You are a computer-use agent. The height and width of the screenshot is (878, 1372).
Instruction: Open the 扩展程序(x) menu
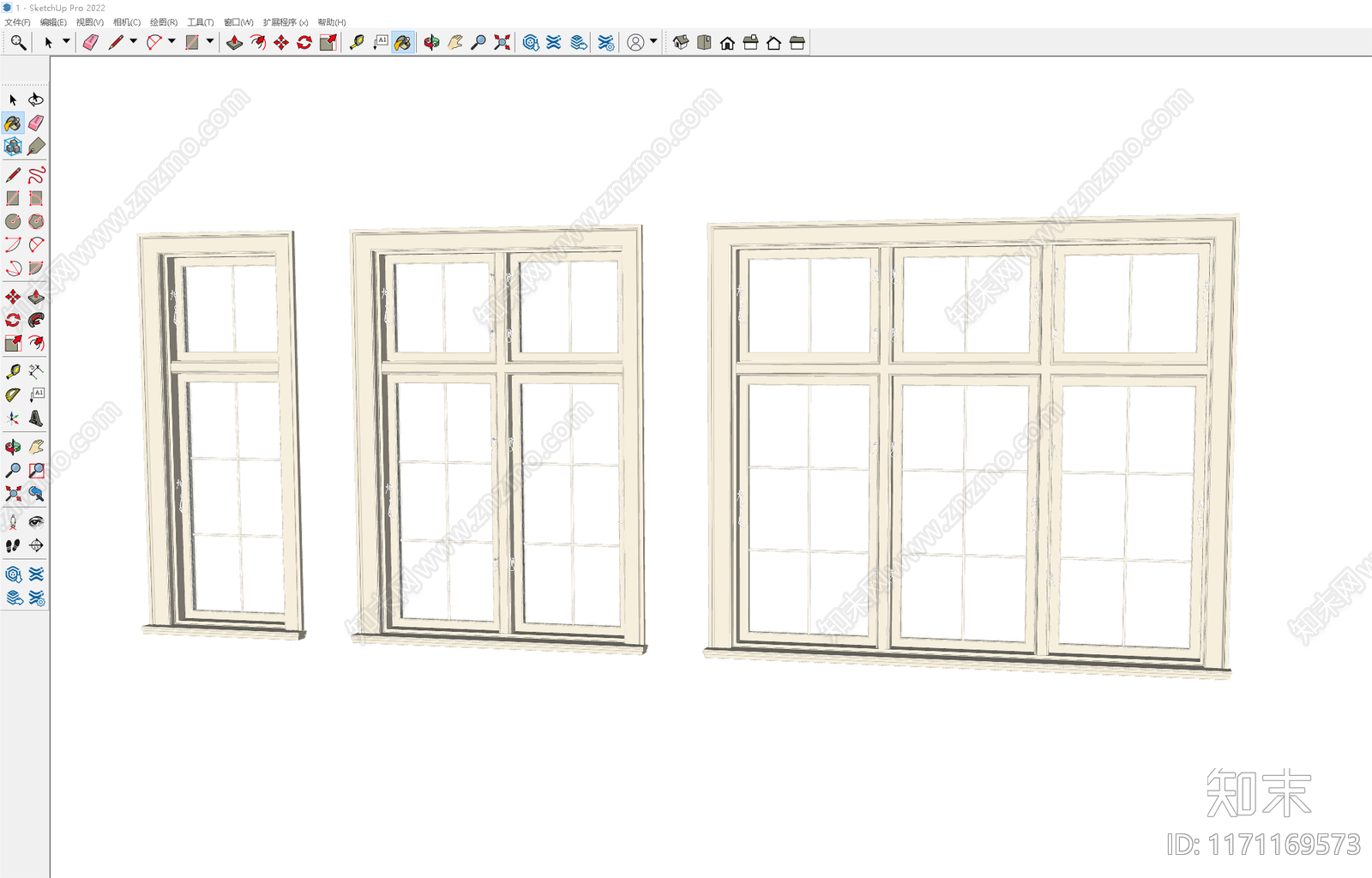pyautogui.click(x=286, y=22)
